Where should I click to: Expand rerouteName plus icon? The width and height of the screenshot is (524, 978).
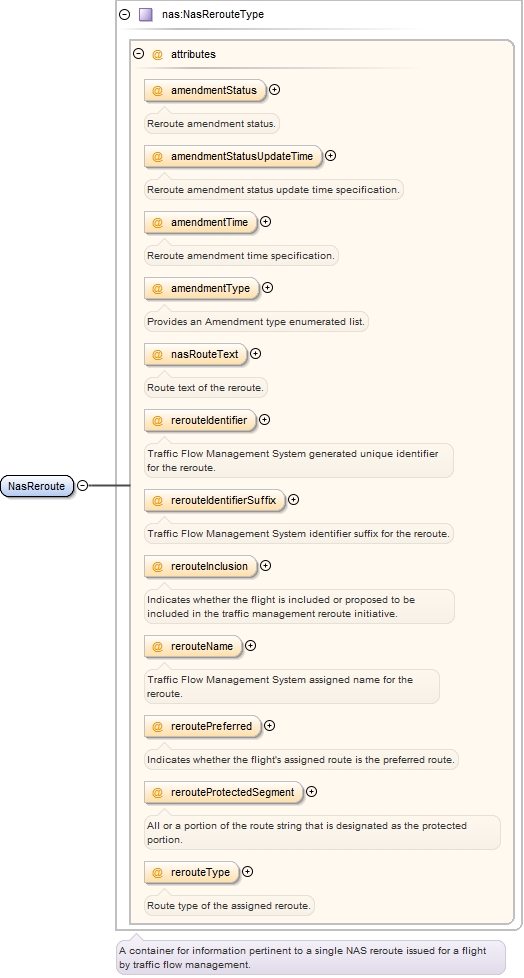[250, 646]
